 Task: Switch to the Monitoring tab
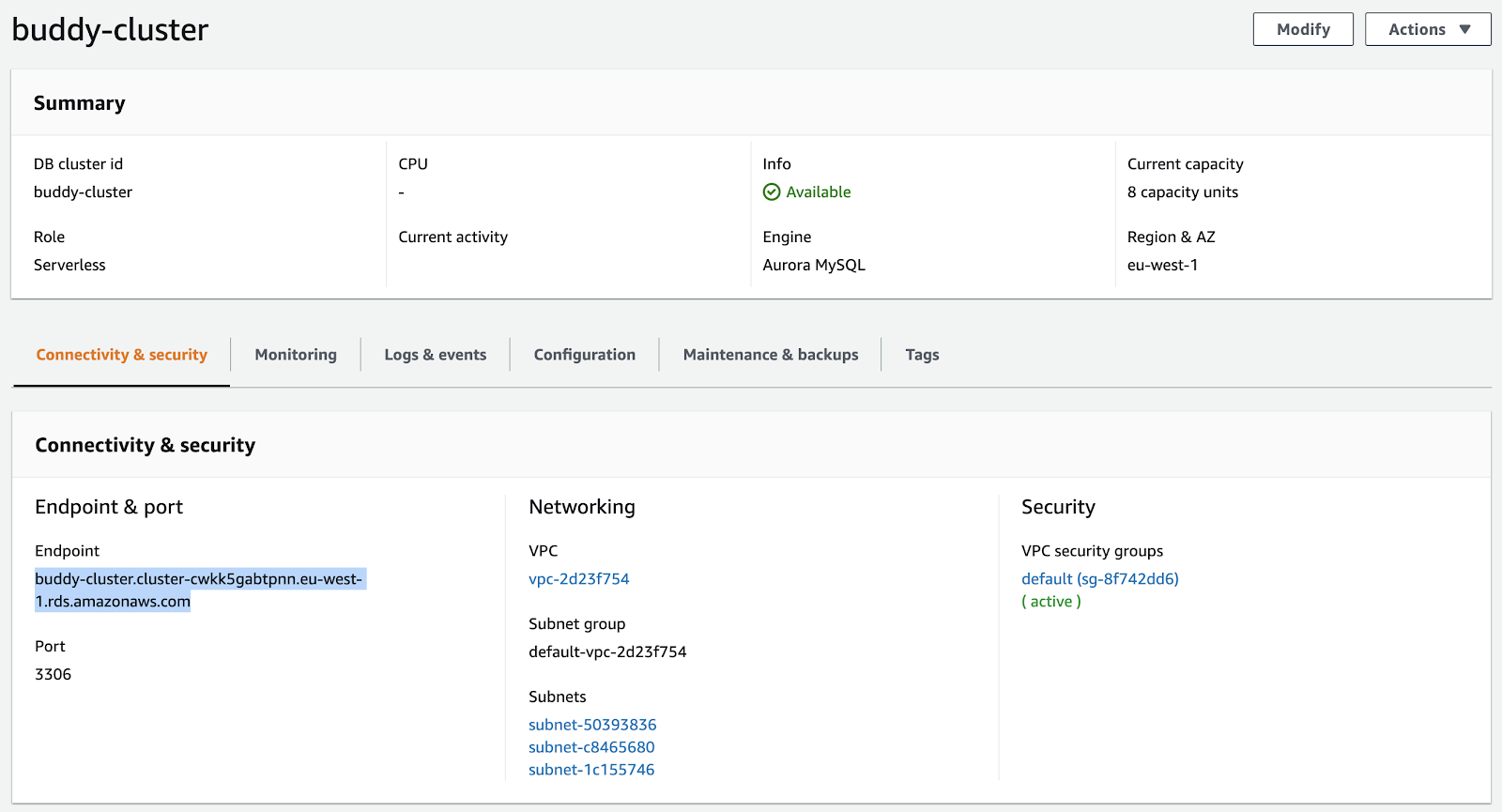pyautogui.click(x=296, y=355)
